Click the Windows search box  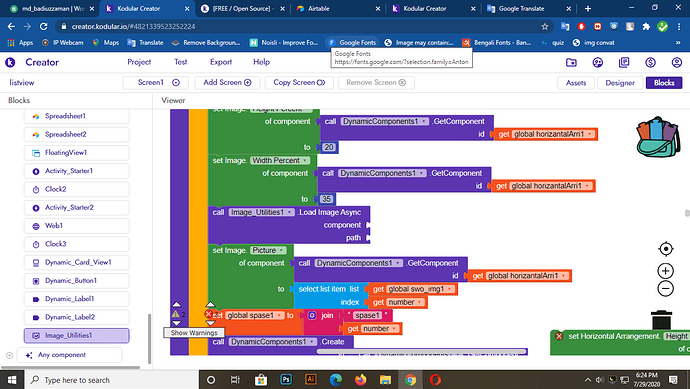tap(112, 380)
